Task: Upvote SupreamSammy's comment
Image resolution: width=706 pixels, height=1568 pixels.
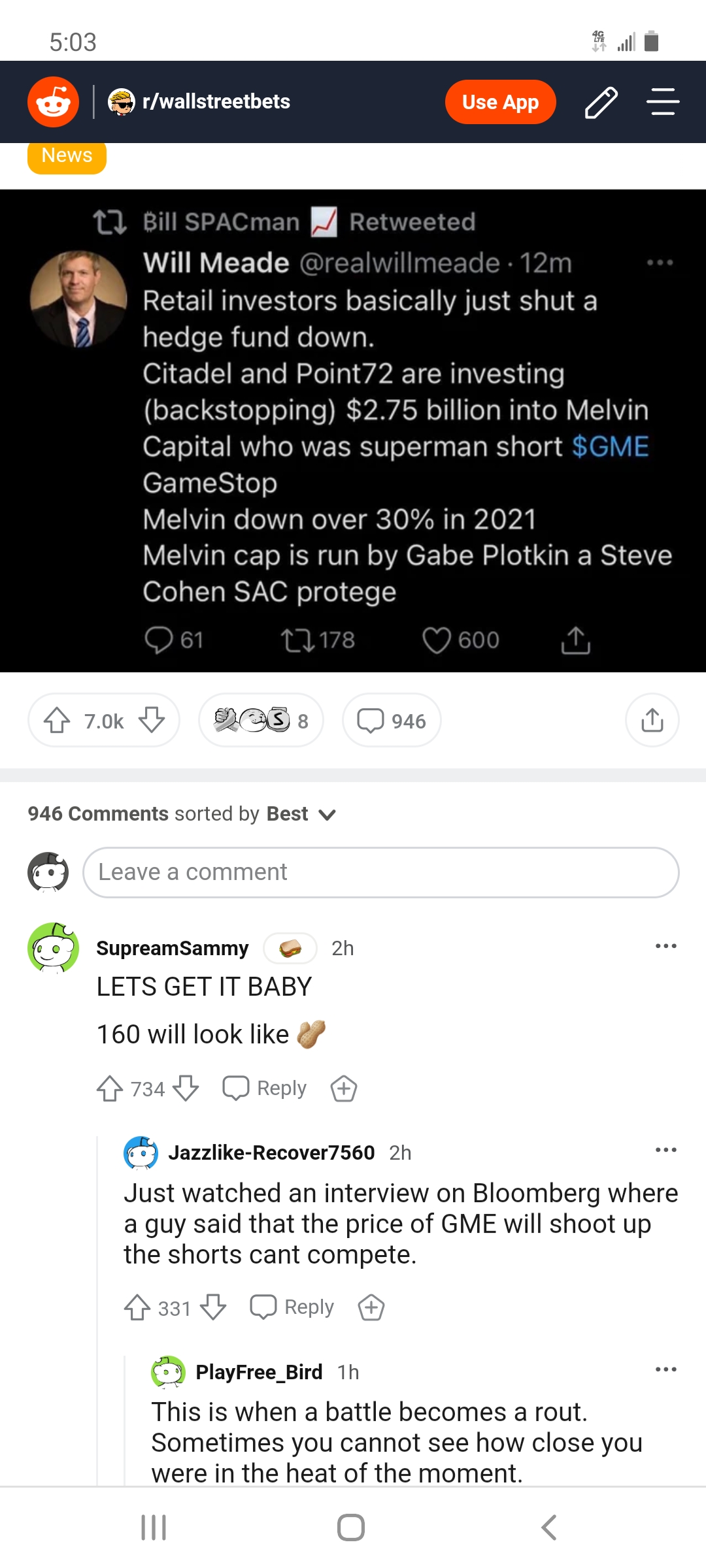Action: tap(110, 1088)
